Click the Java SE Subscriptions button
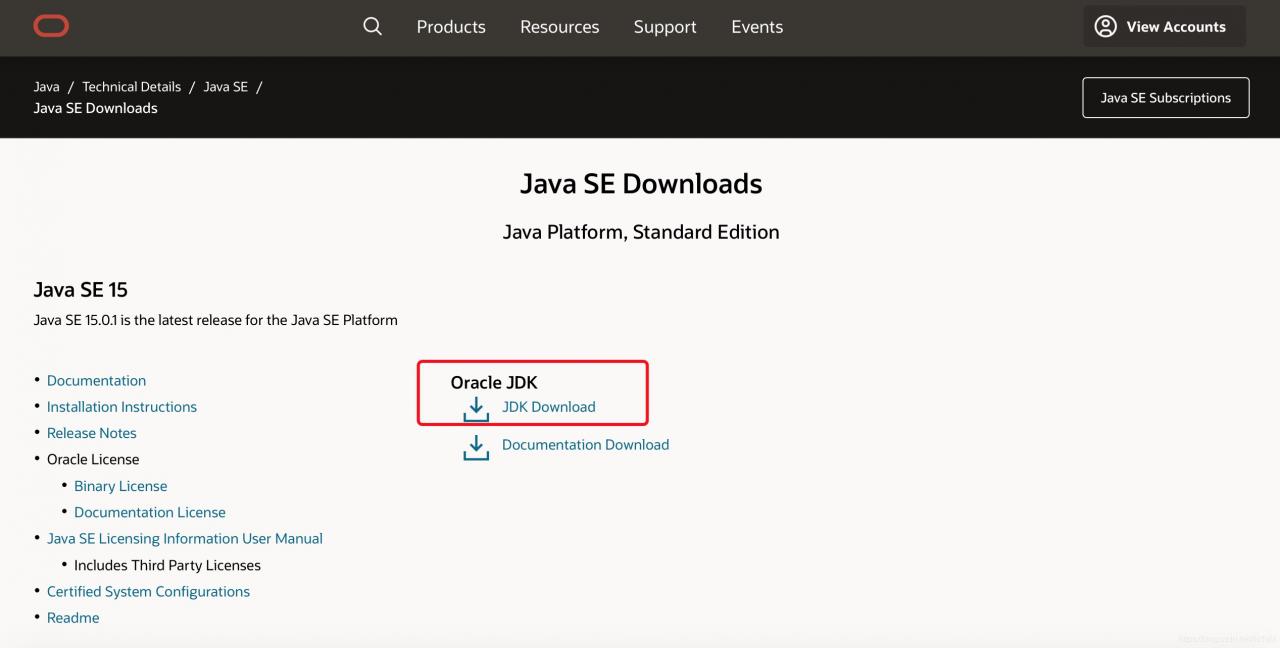This screenshot has width=1280, height=648. click(1165, 98)
